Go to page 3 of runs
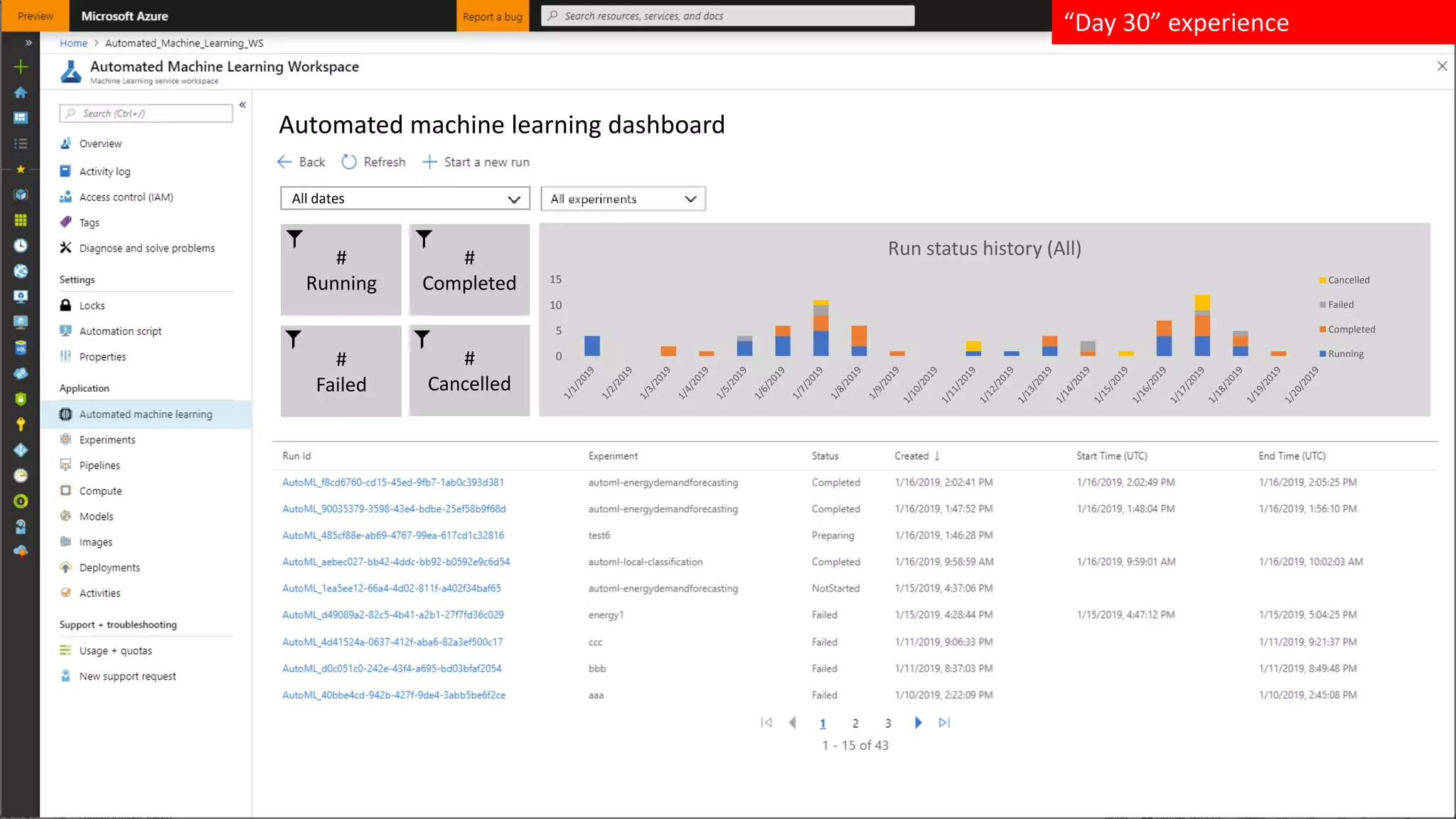The height and width of the screenshot is (819, 1456). click(x=888, y=724)
